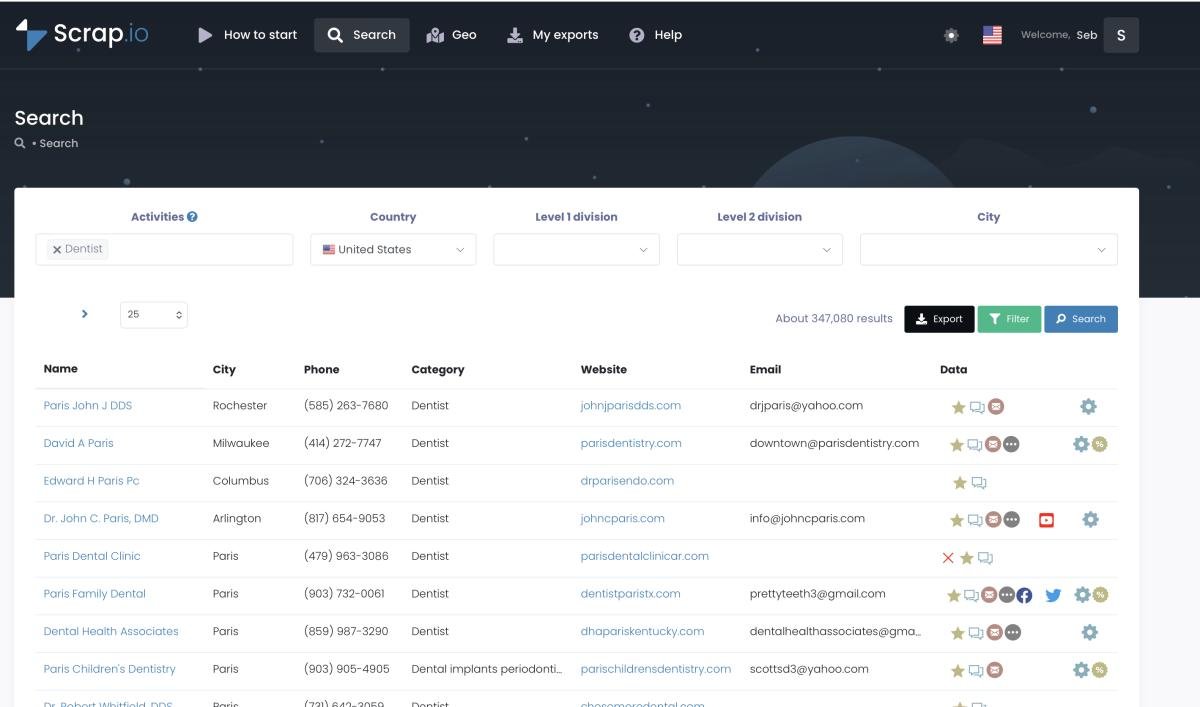Image resolution: width=1200 pixels, height=707 pixels.
Task: Open the Country dropdown showing United States
Action: pos(393,250)
